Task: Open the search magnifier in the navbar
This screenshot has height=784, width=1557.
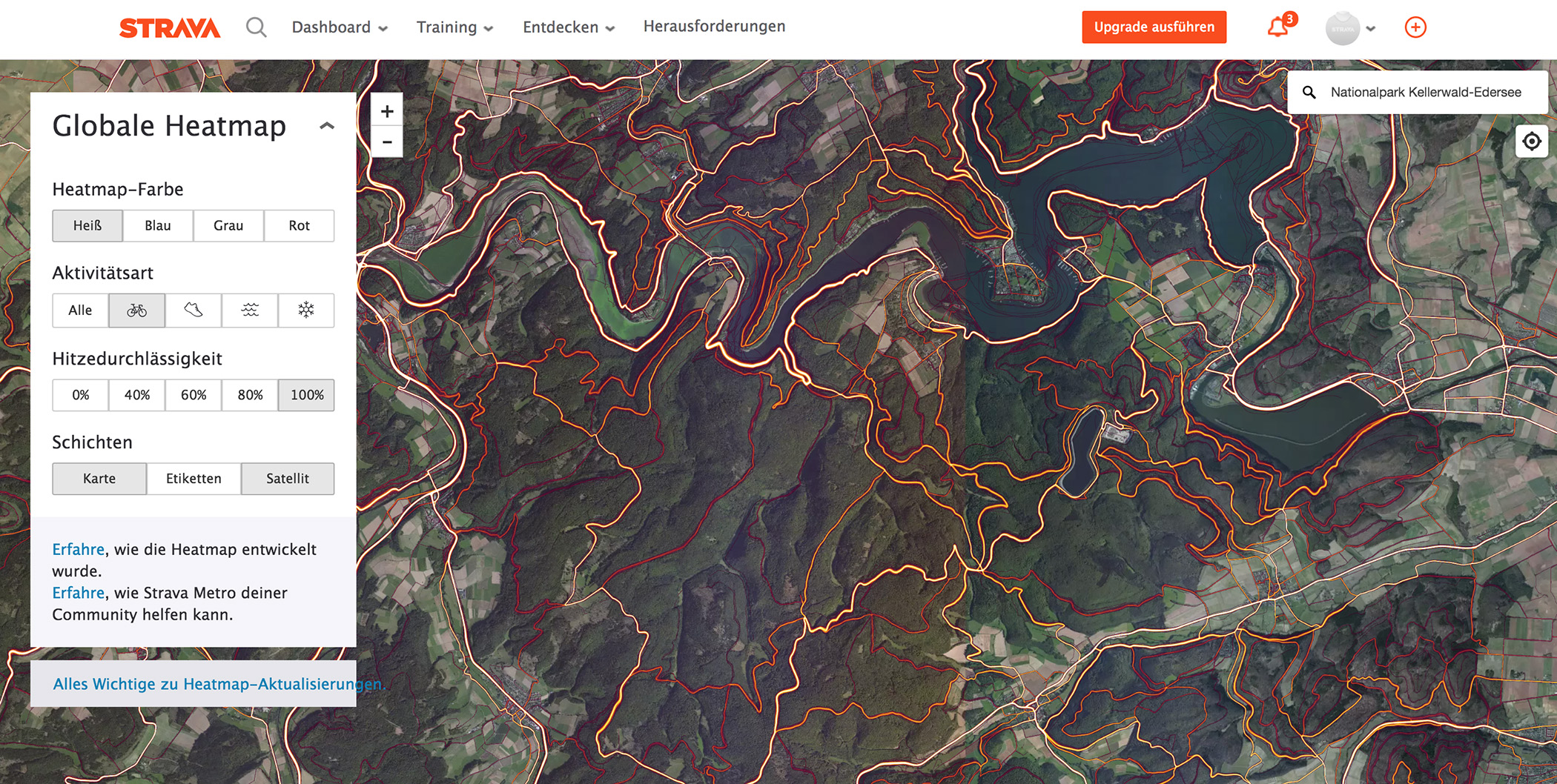Action: (x=256, y=27)
